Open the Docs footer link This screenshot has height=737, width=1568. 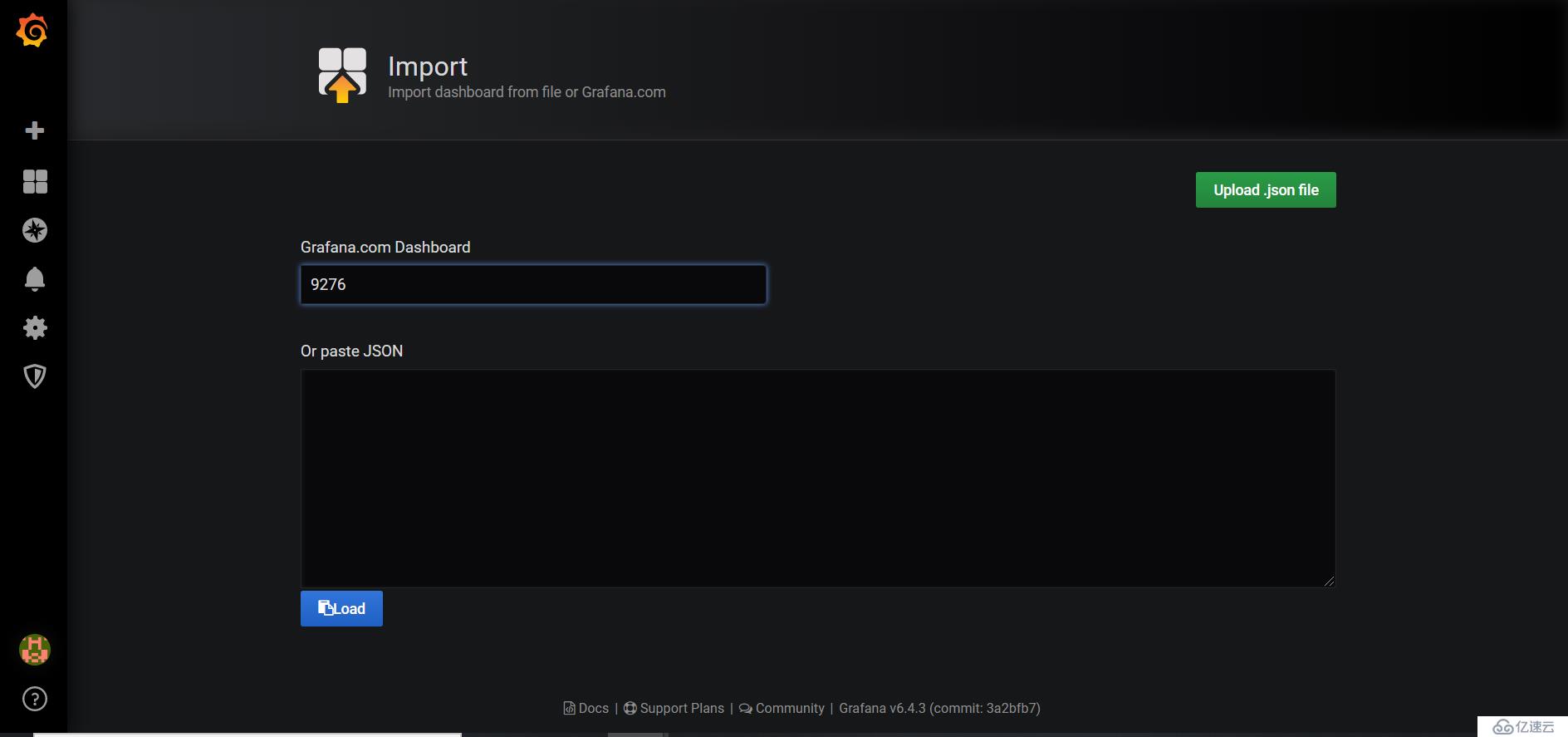click(586, 708)
